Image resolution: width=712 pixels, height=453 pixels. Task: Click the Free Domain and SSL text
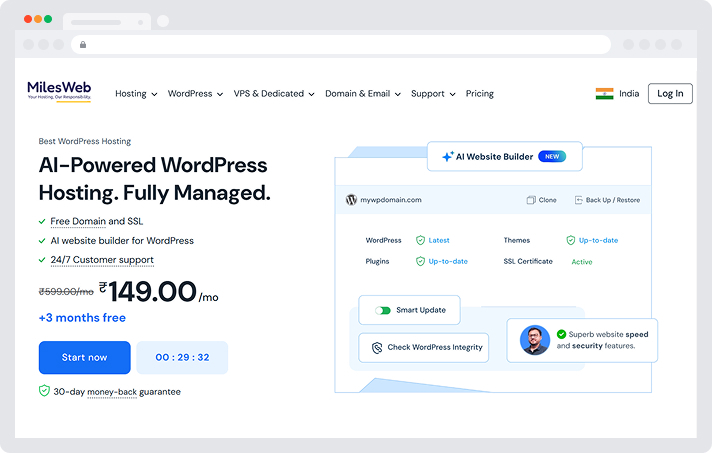(x=97, y=222)
